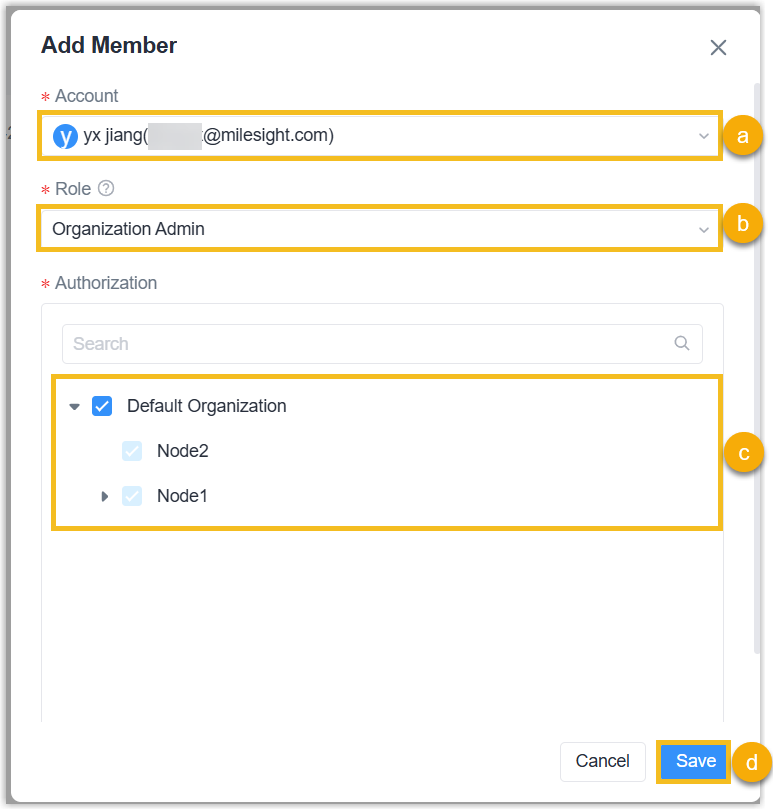The width and height of the screenshot is (773, 810).
Task: Uncheck the Default Organization checkbox
Action: pyautogui.click(x=102, y=406)
